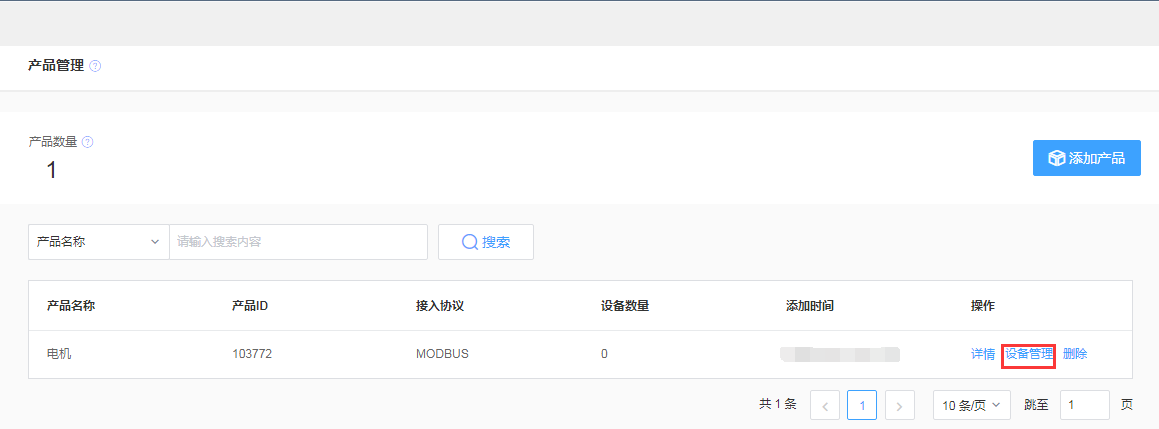1159x429 pixels.
Task: Click the 接入协议 column header
Action: [440, 305]
